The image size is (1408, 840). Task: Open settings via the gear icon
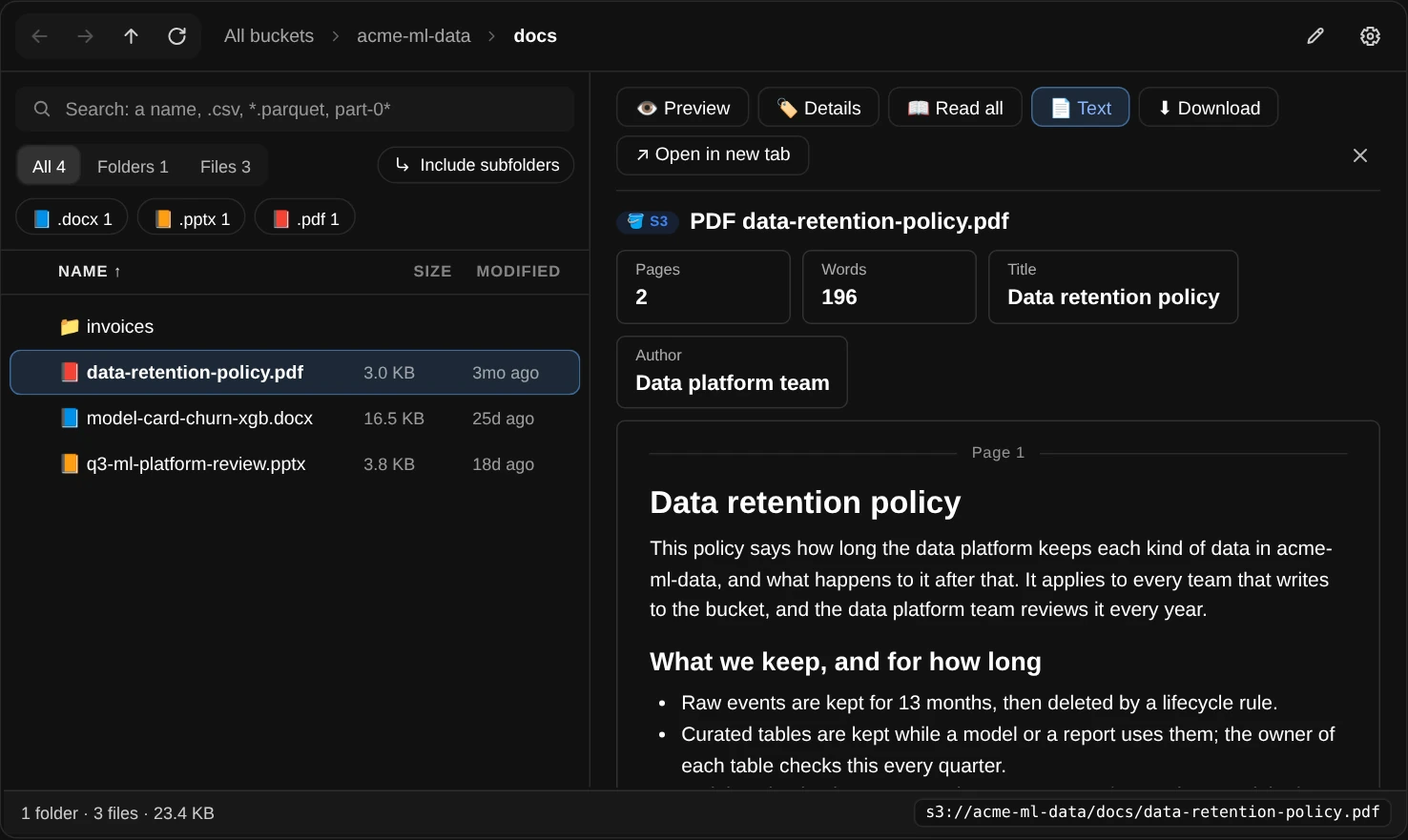click(1370, 36)
